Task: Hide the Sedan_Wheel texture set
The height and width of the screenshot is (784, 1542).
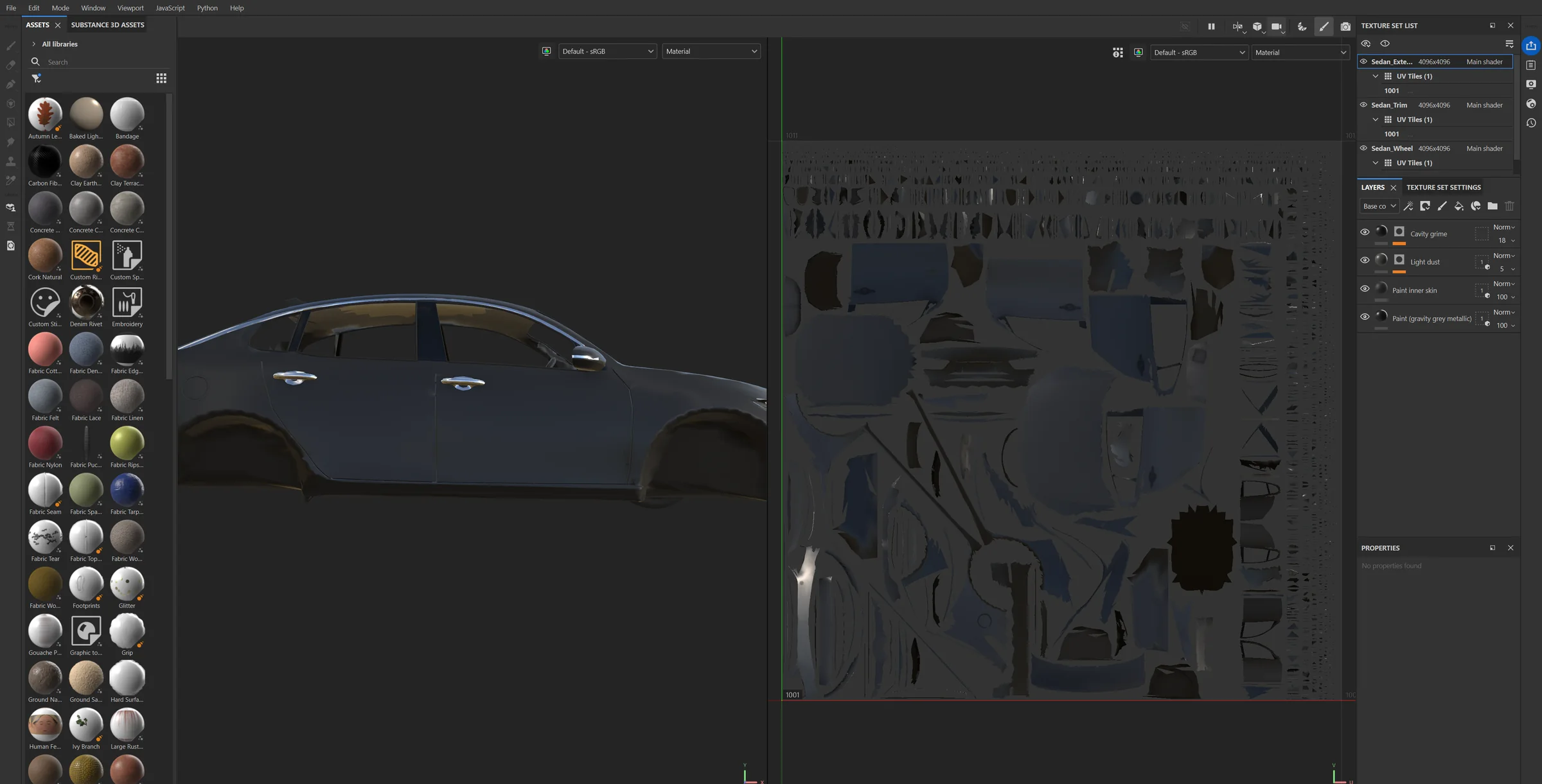Action: coord(1363,148)
